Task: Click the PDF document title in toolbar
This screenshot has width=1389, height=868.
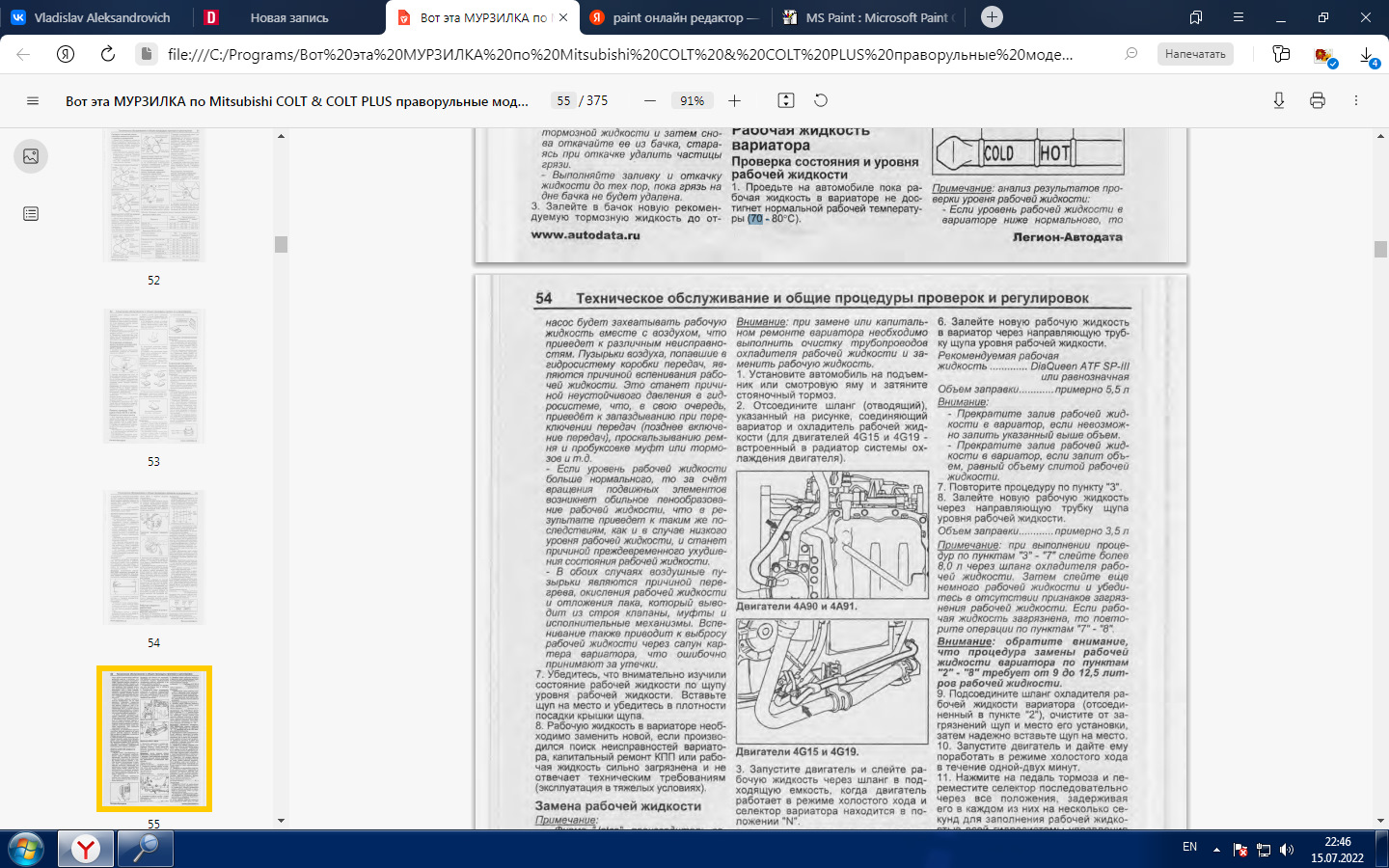Action: pos(297,100)
